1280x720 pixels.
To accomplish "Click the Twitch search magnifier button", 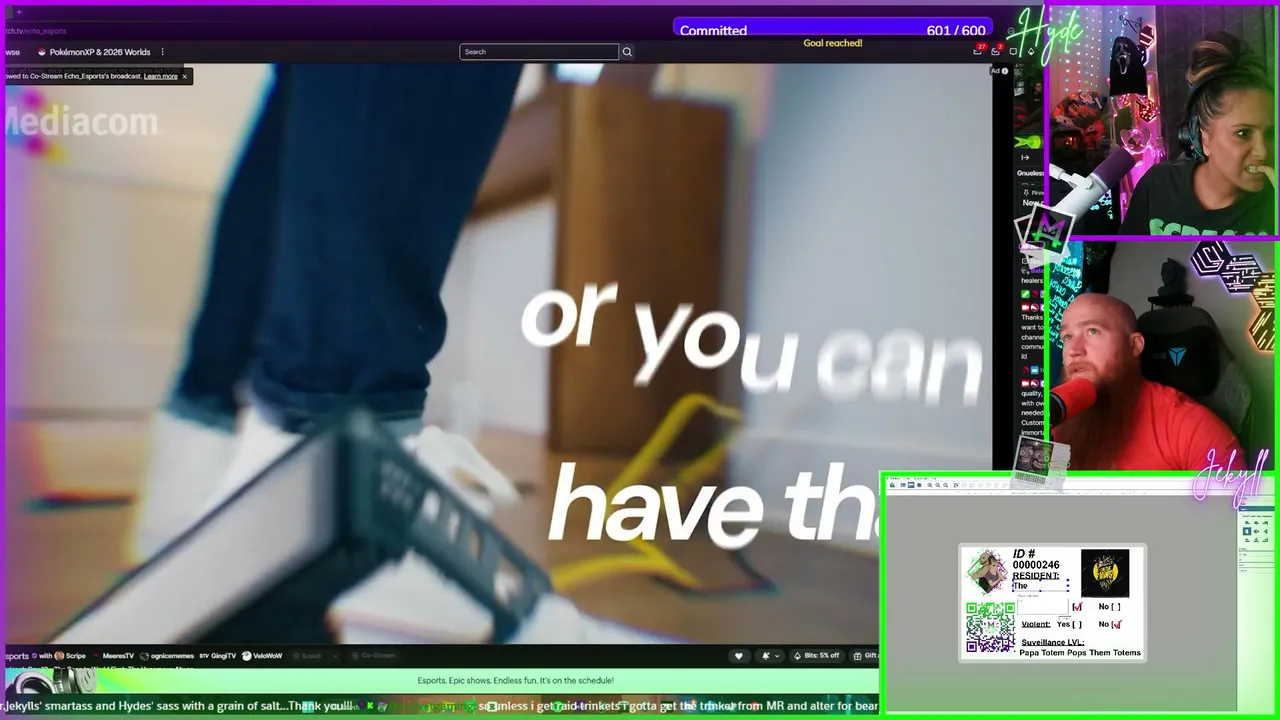I will [x=627, y=52].
